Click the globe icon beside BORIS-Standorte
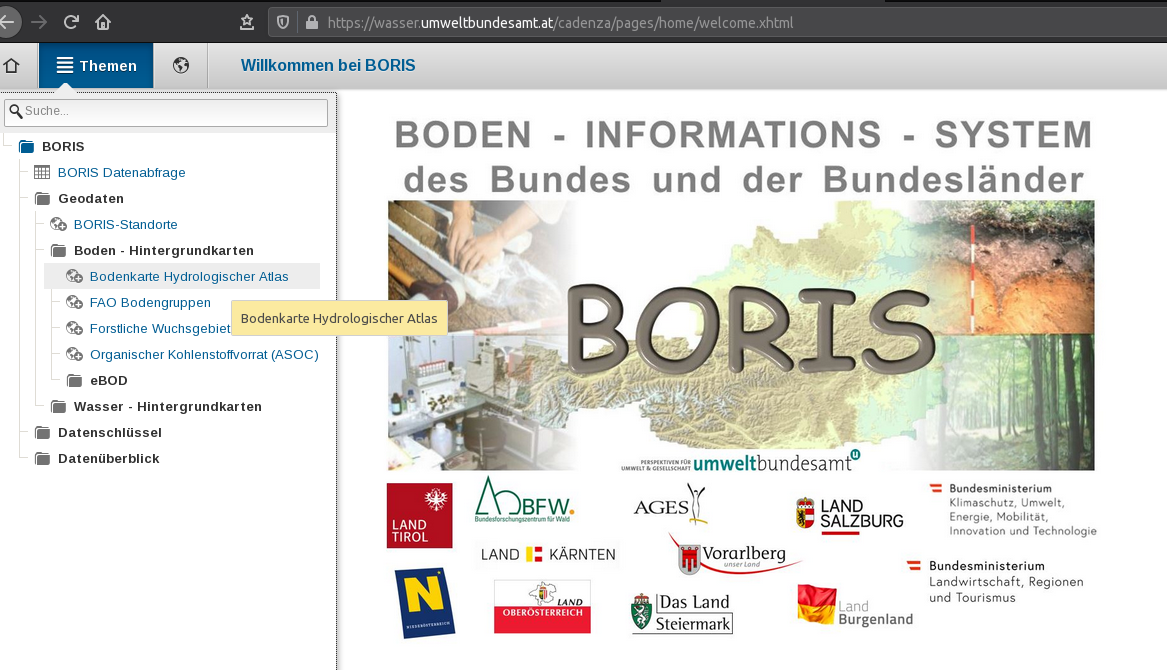This screenshot has height=670, width=1167. coord(58,225)
